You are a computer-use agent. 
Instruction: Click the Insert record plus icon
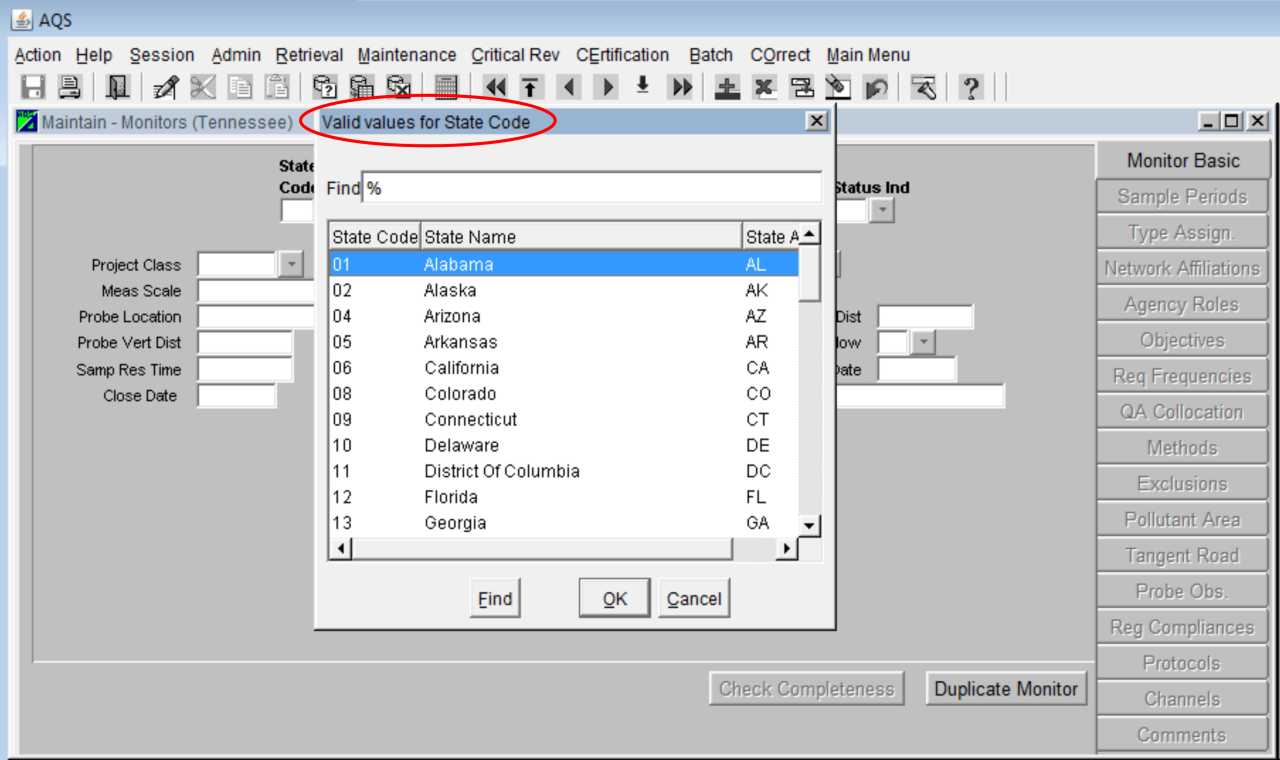pyautogui.click(x=727, y=88)
